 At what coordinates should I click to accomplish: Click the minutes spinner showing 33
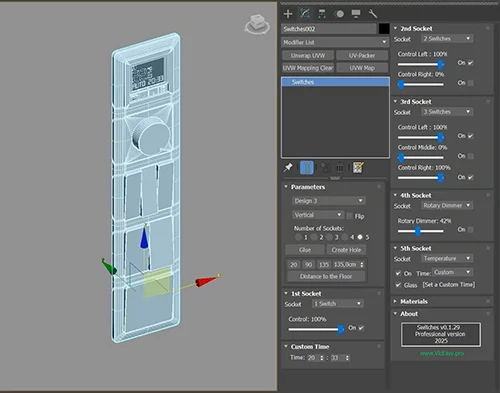[x=340, y=358]
